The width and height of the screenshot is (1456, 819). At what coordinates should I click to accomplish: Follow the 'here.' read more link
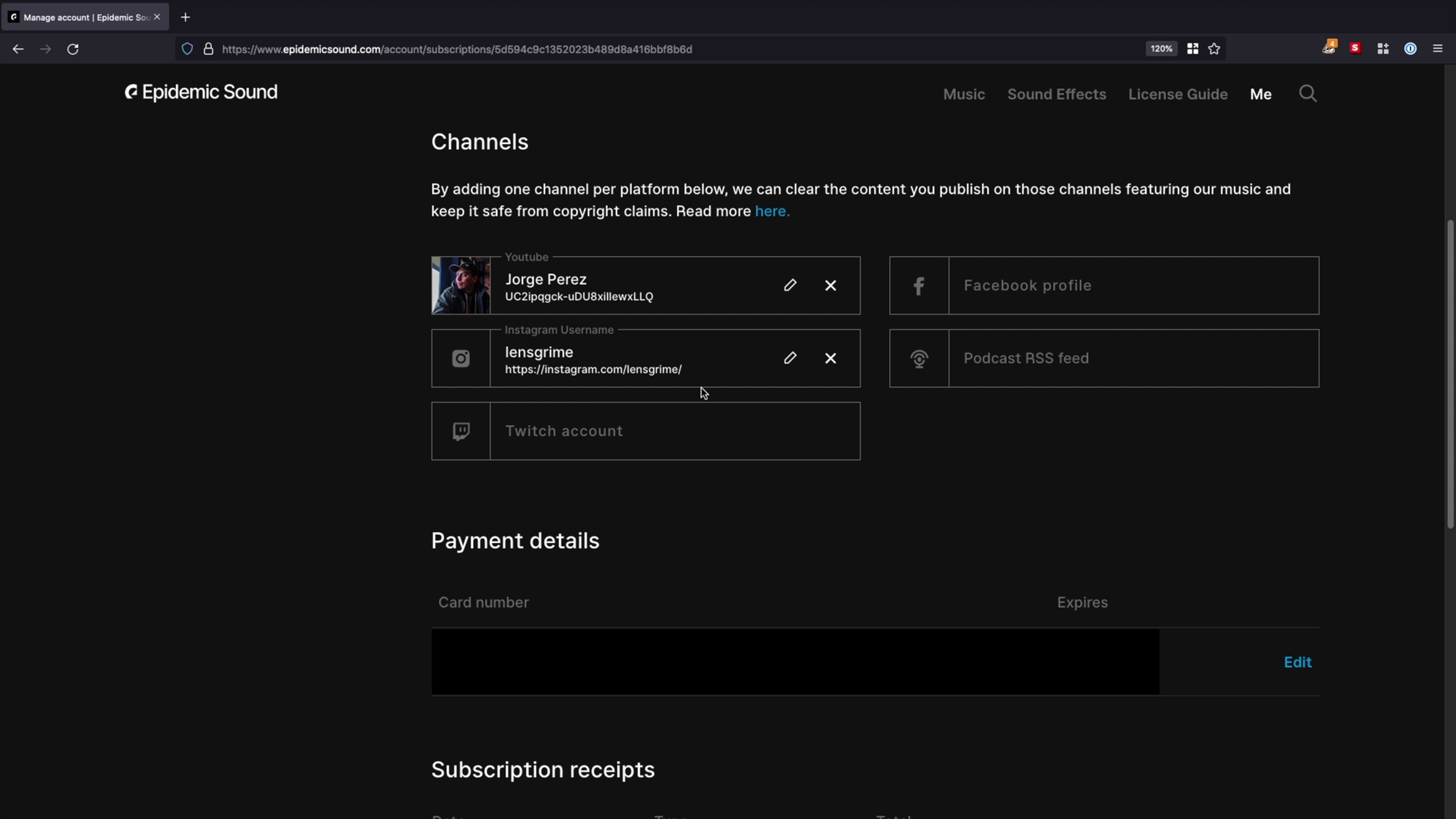772,211
